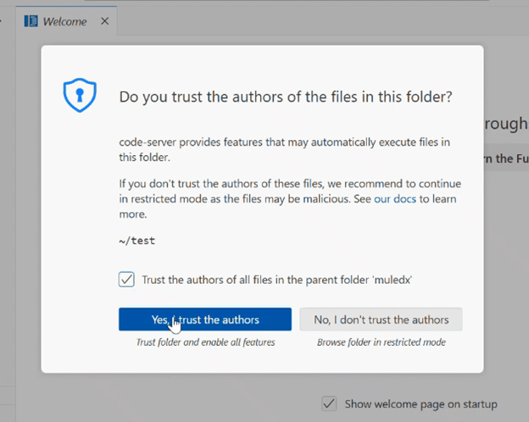Click the blue shield keyhole icon

click(x=80, y=95)
